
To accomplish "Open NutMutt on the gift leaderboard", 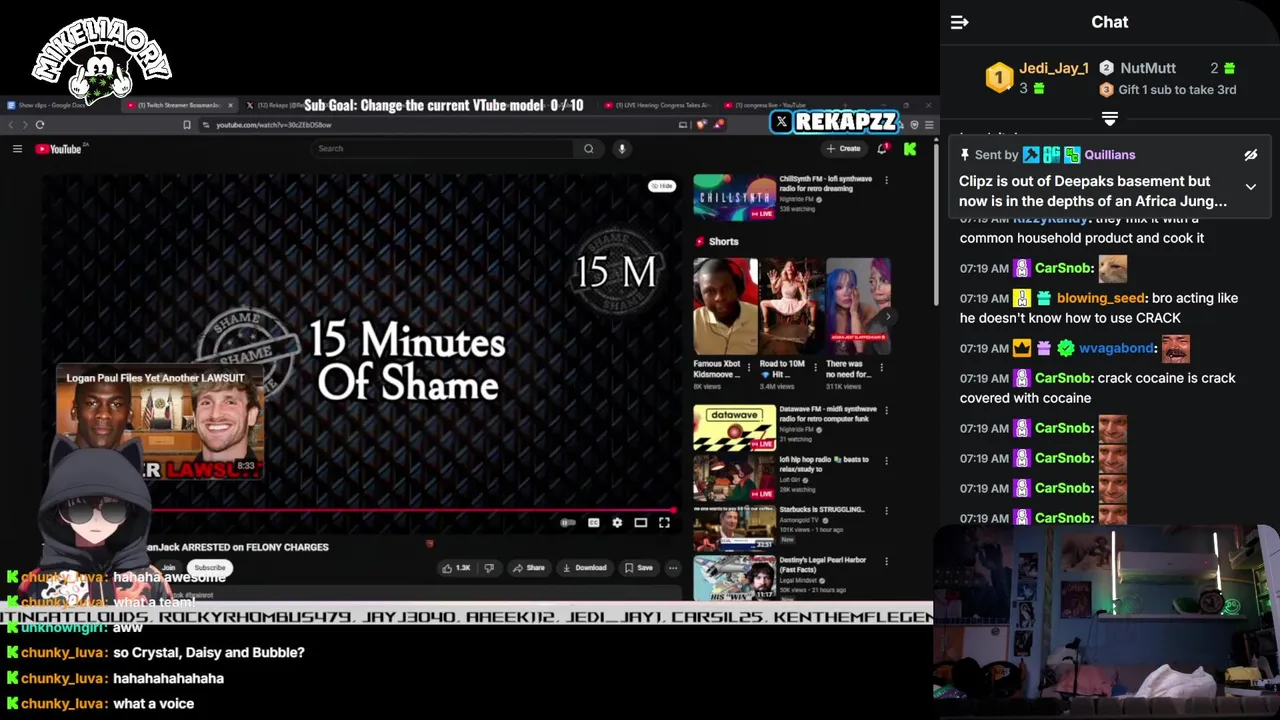I will (1147, 68).
